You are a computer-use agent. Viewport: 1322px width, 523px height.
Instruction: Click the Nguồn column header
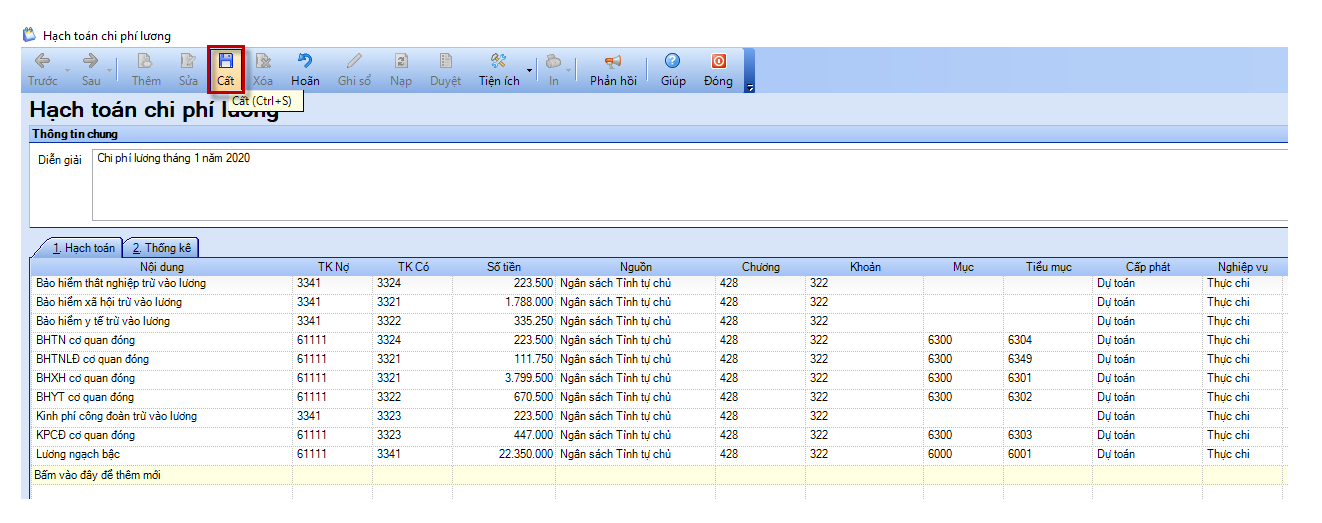pyautogui.click(x=636, y=267)
